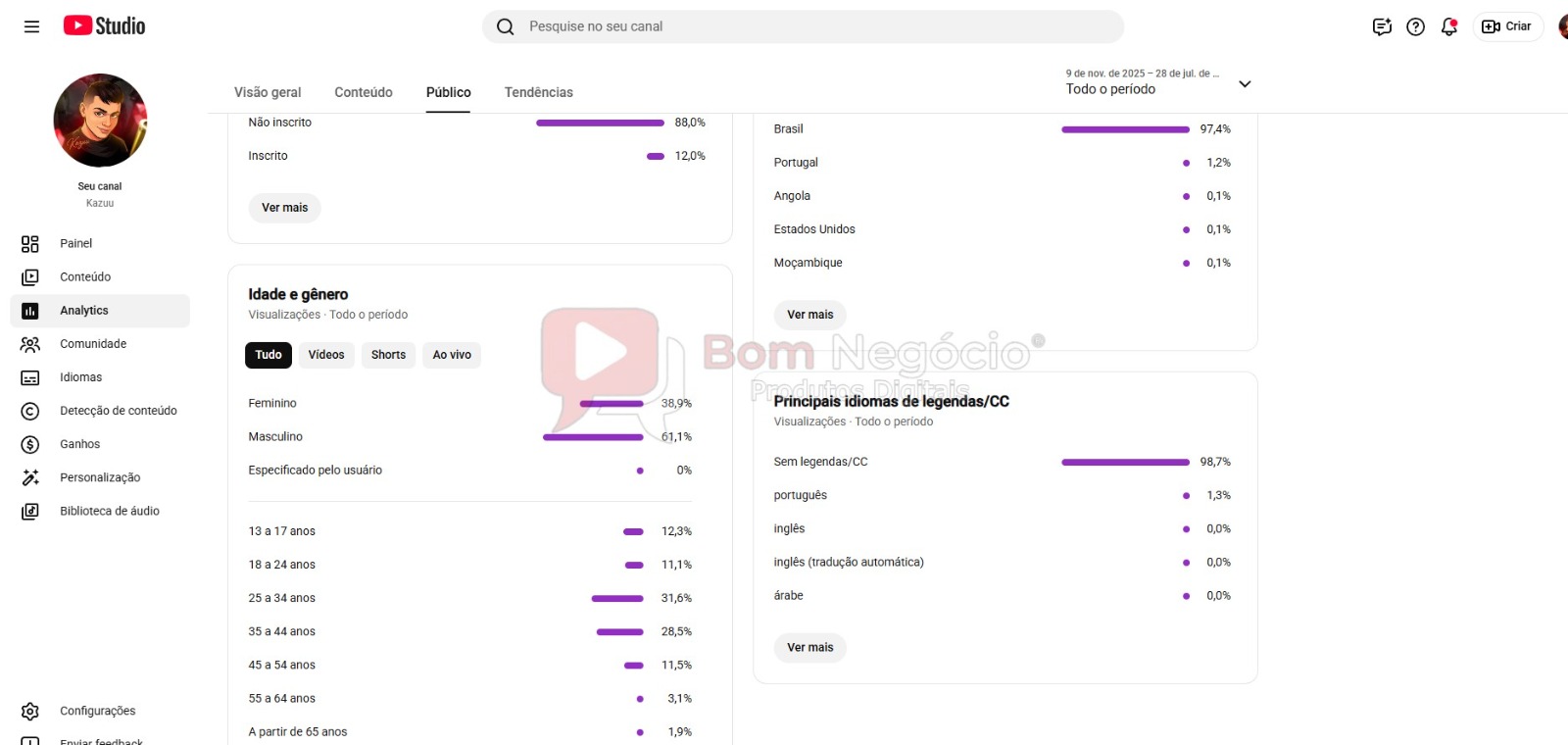Select the Vídeos filter chip
The height and width of the screenshot is (745, 1568).
(326, 355)
